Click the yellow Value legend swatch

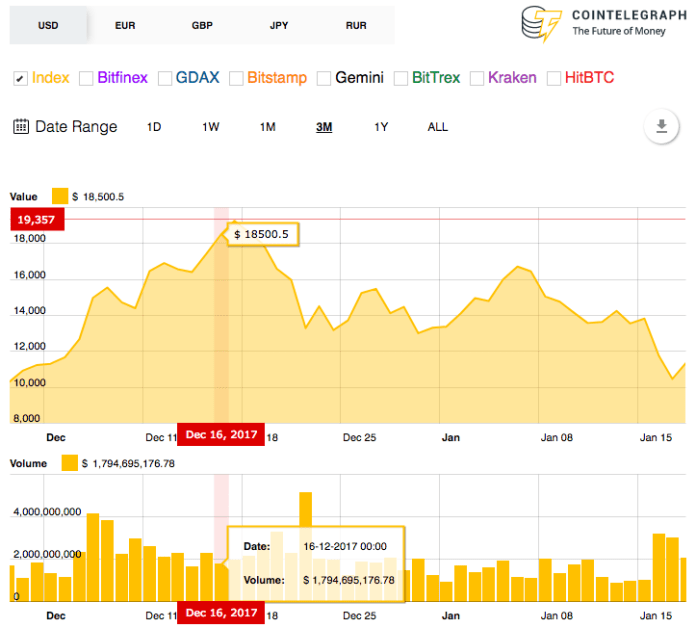[59, 196]
